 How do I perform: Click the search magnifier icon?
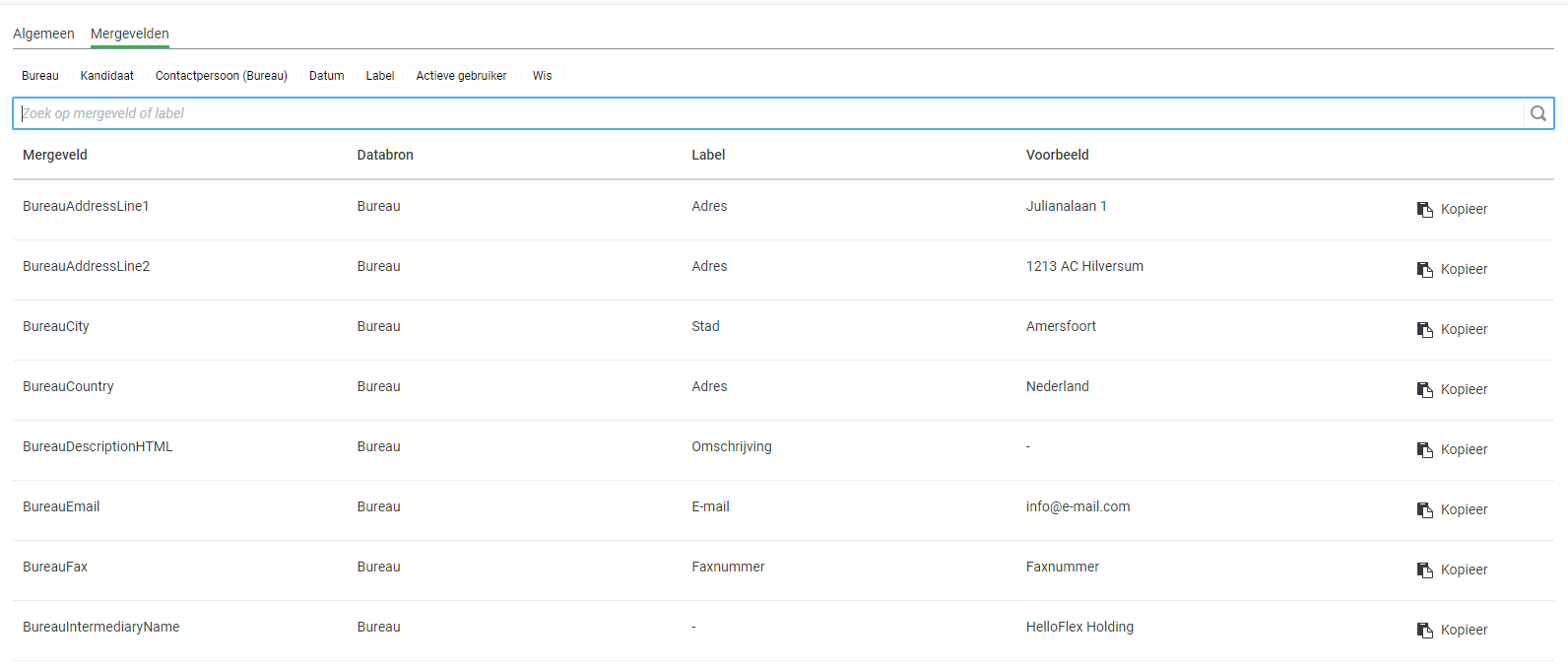(x=1537, y=113)
